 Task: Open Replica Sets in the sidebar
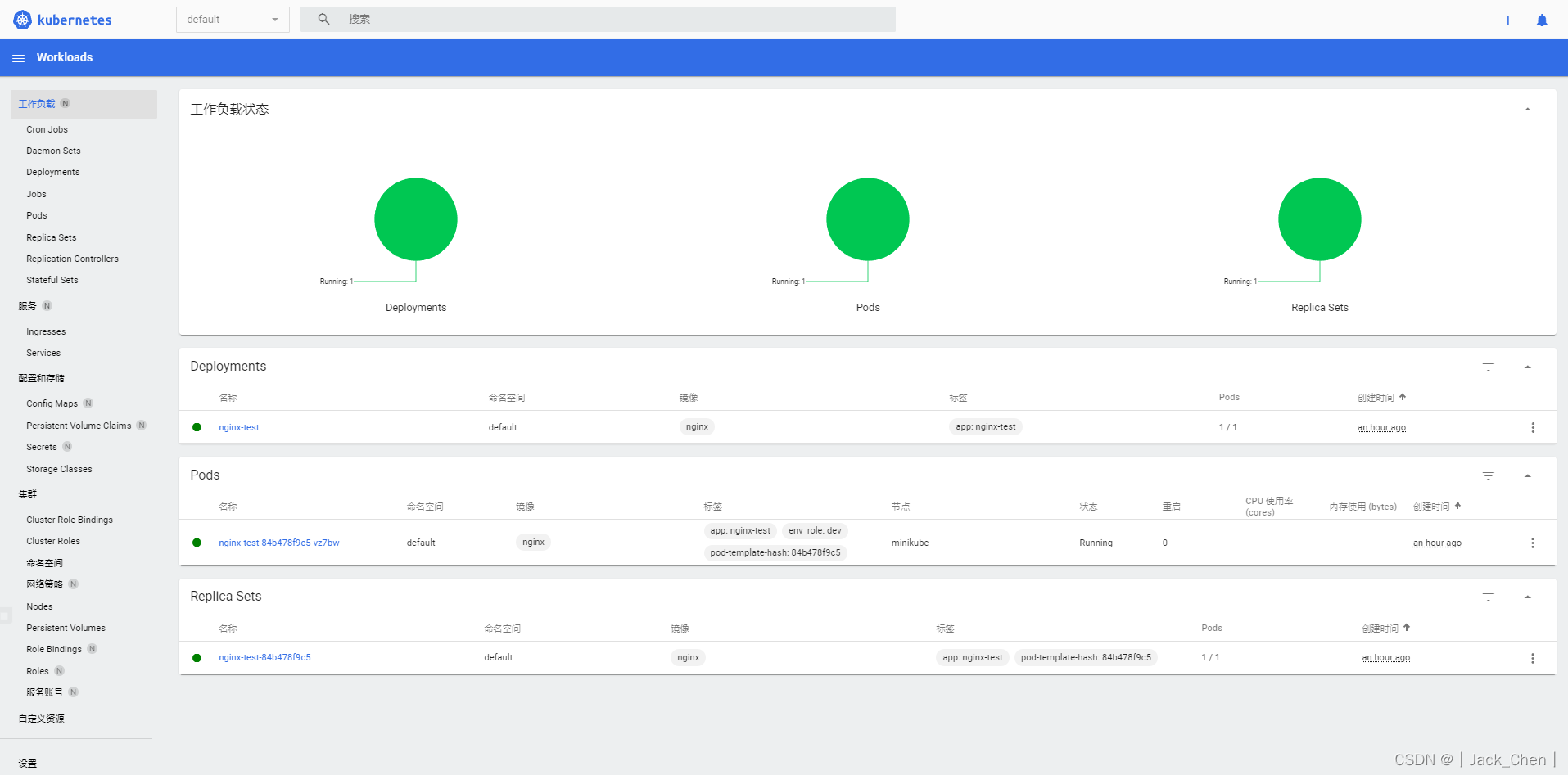point(51,237)
